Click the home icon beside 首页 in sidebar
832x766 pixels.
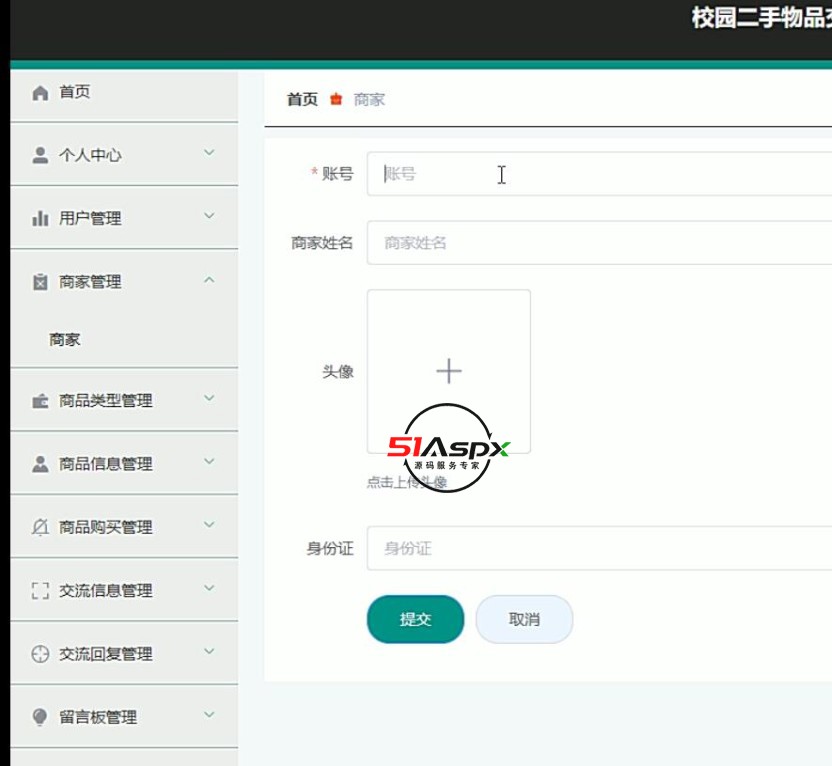[x=40, y=93]
